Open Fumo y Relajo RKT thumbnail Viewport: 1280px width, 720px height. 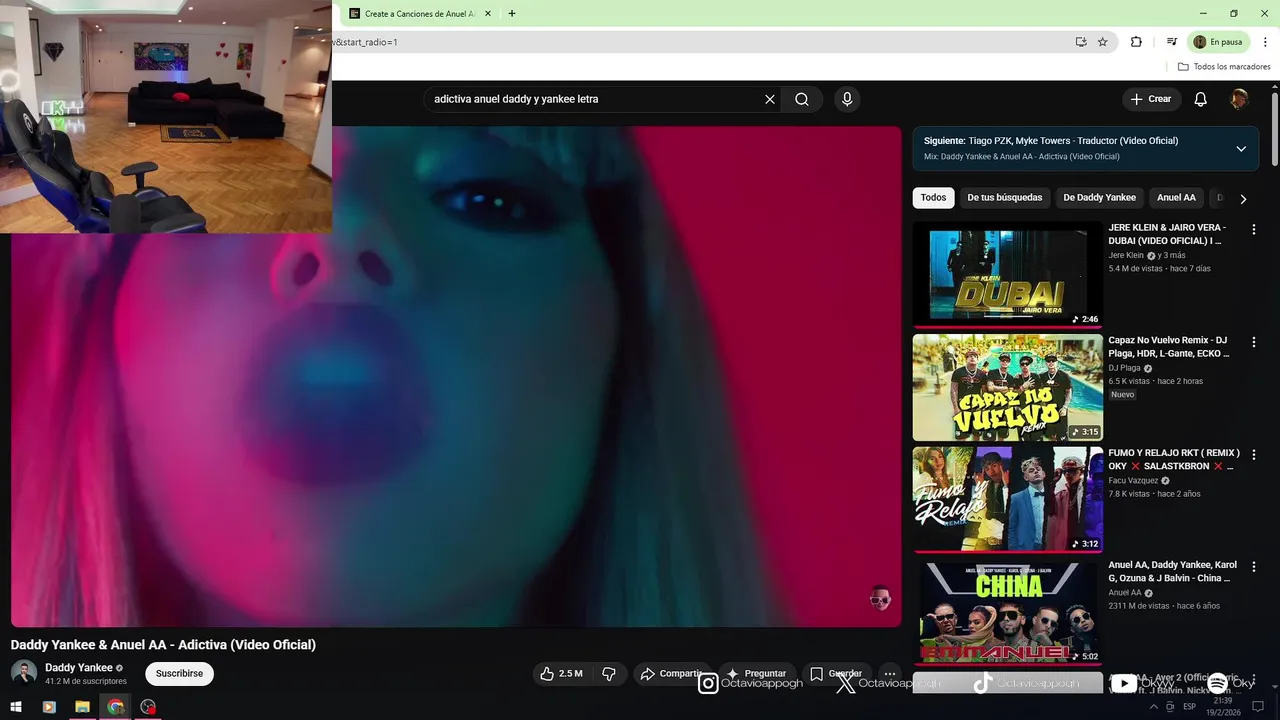point(1007,499)
